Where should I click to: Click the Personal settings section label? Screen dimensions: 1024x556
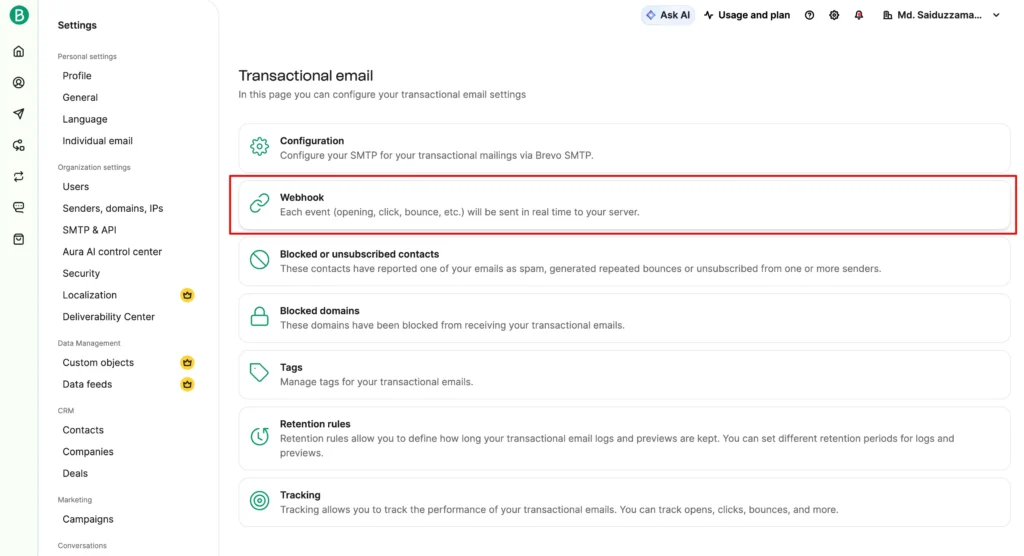tap(87, 56)
